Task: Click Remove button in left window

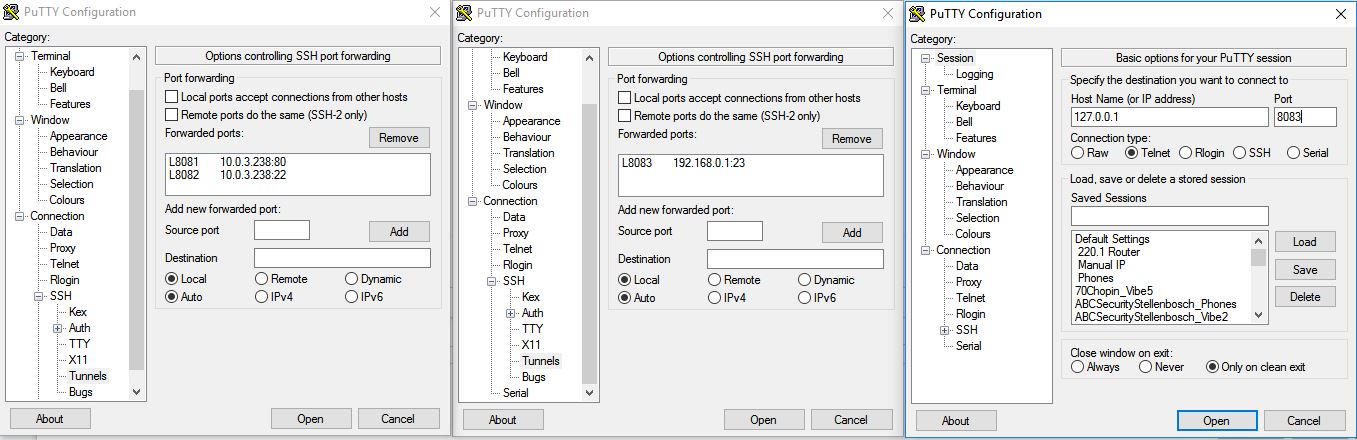Action: tap(399, 138)
